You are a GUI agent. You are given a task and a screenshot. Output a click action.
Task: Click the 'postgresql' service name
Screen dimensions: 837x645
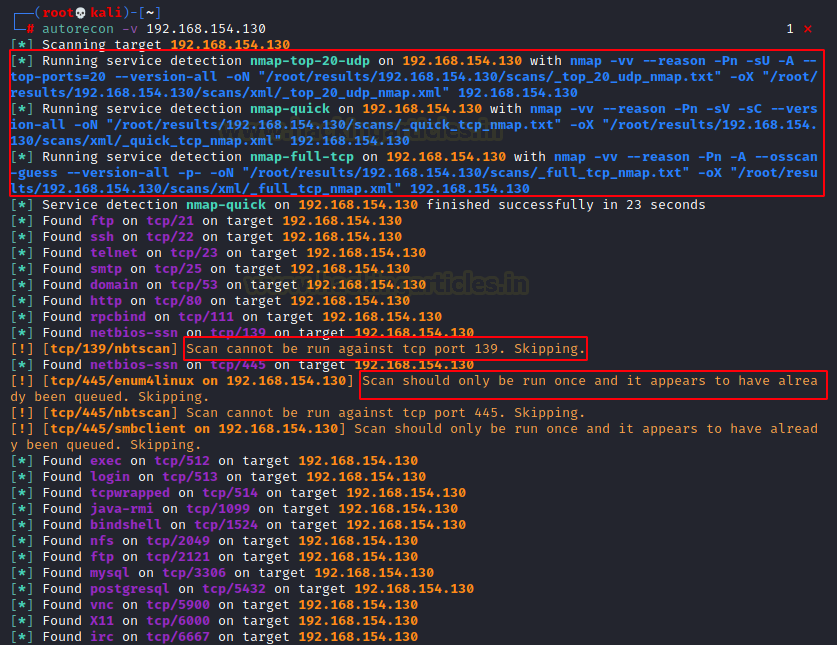point(130,589)
